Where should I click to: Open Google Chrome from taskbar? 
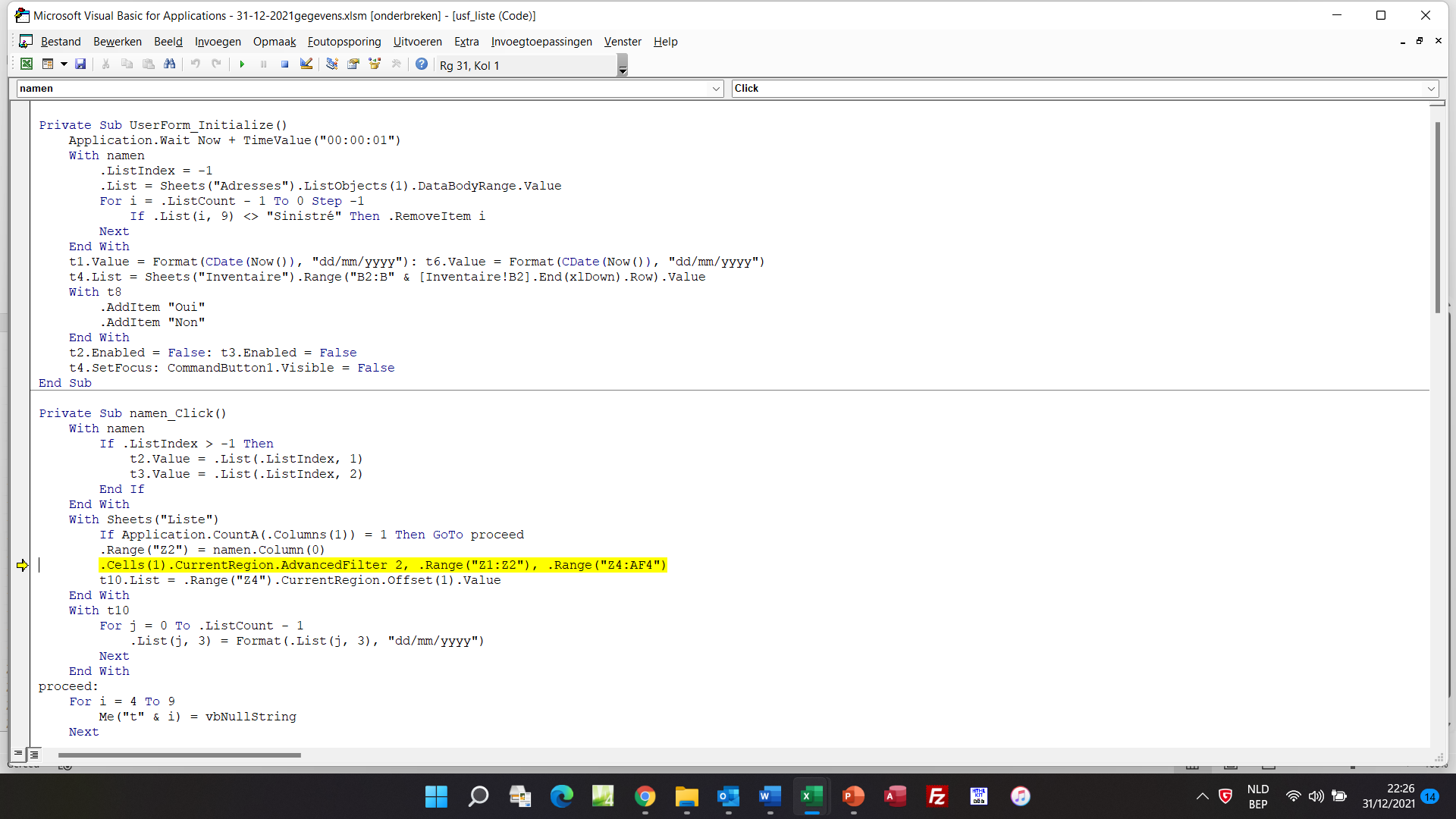pyautogui.click(x=645, y=796)
